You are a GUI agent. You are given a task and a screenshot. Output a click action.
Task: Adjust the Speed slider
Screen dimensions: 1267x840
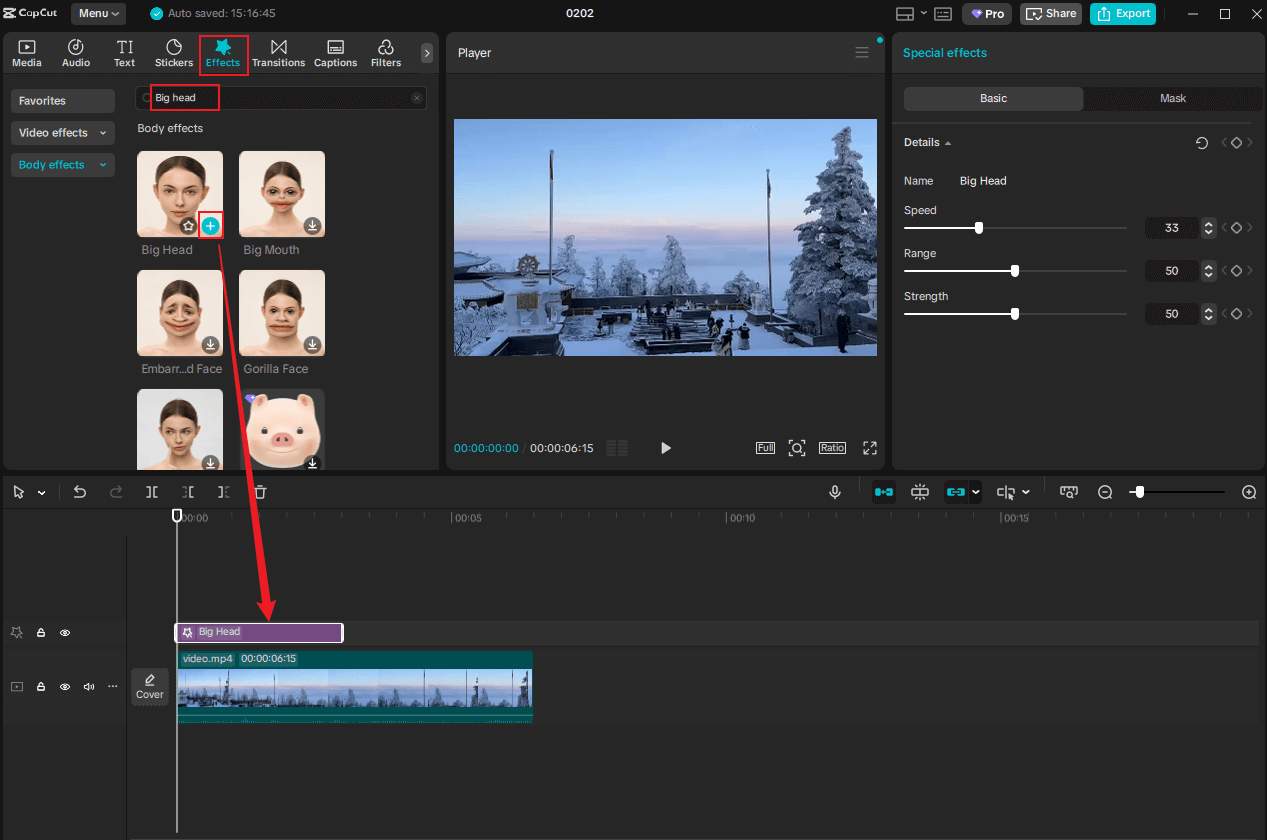[x=978, y=227]
